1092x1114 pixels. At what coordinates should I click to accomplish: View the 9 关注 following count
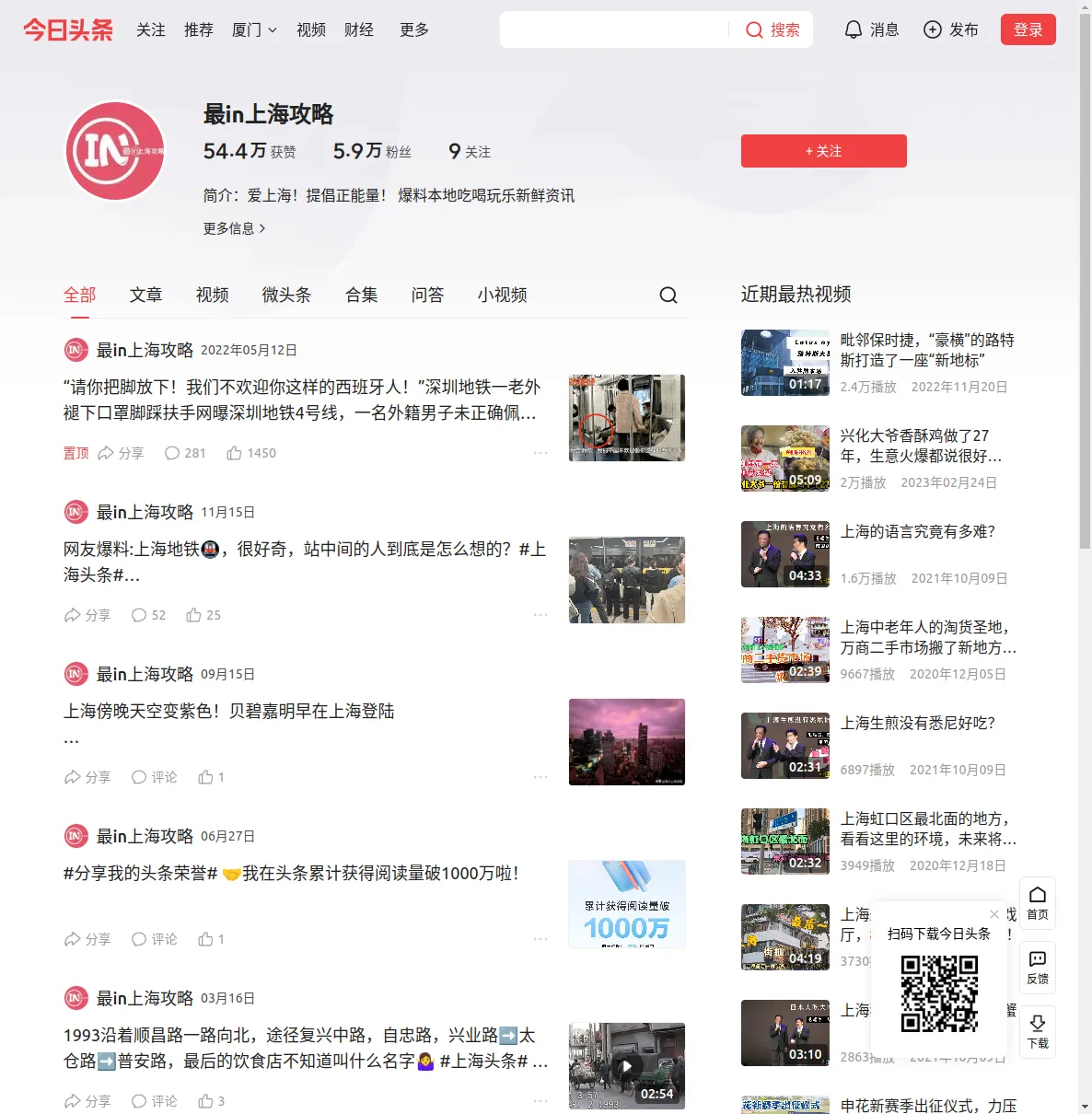tap(470, 151)
